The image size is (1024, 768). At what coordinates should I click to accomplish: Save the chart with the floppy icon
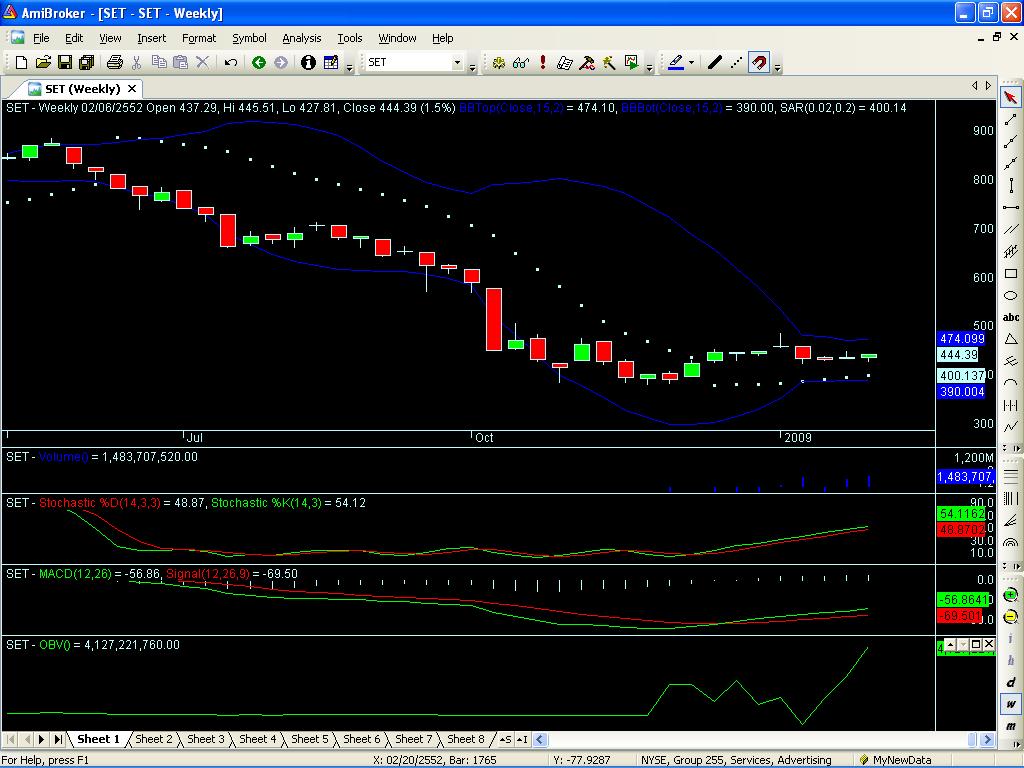click(65, 63)
